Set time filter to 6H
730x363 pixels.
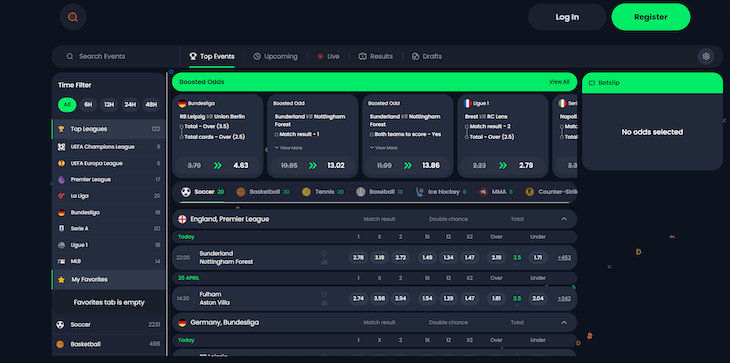click(x=88, y=105)
